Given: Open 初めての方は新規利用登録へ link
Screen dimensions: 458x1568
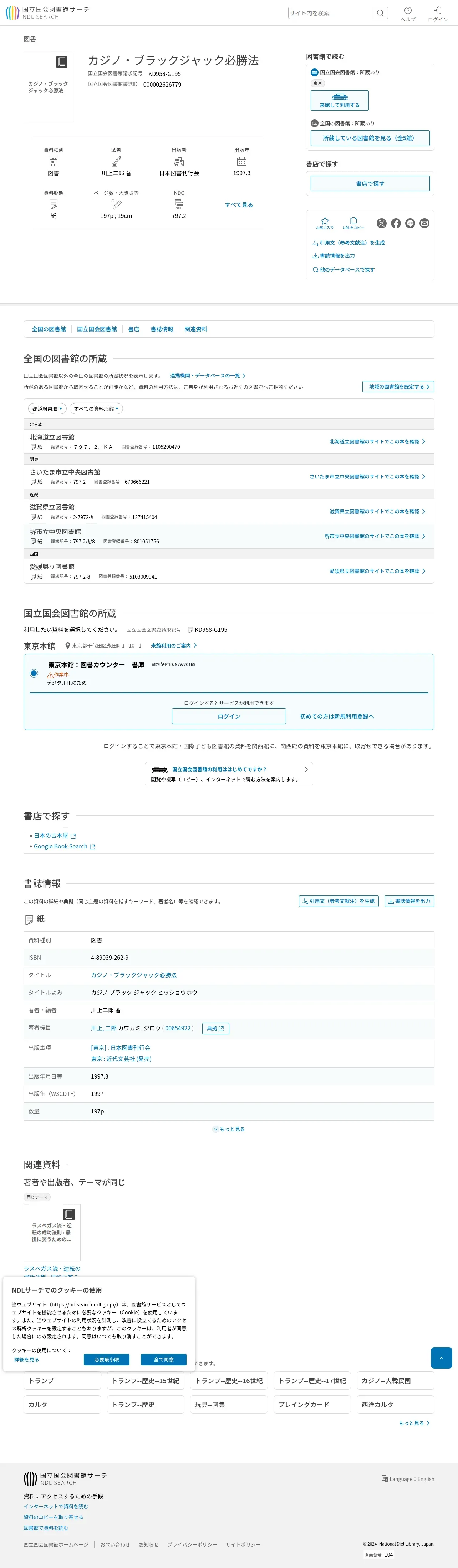Looking at the screenshot, I should click(x=337, y=716).
